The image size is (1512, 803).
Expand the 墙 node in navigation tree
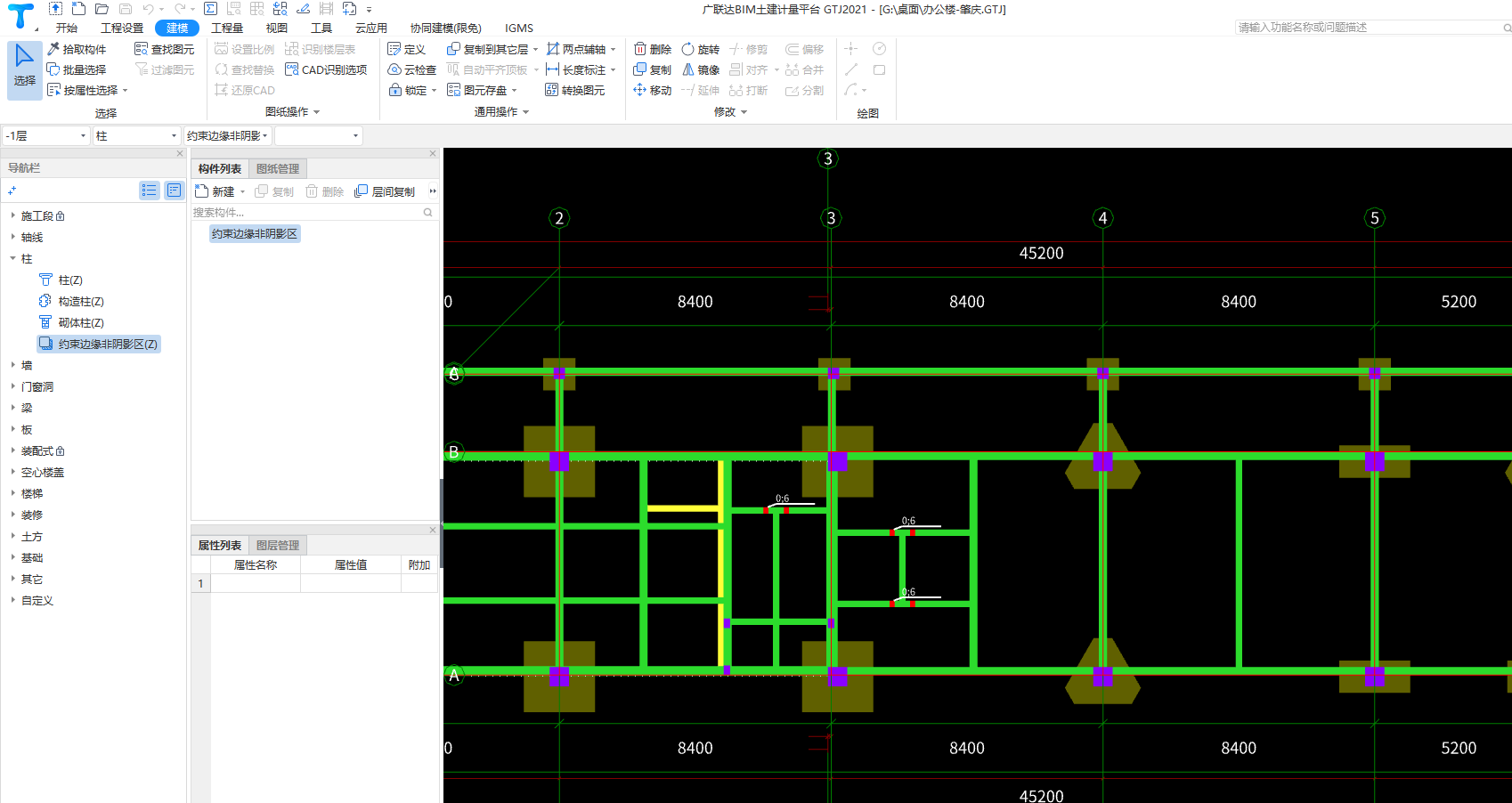(x=12, y=365)
